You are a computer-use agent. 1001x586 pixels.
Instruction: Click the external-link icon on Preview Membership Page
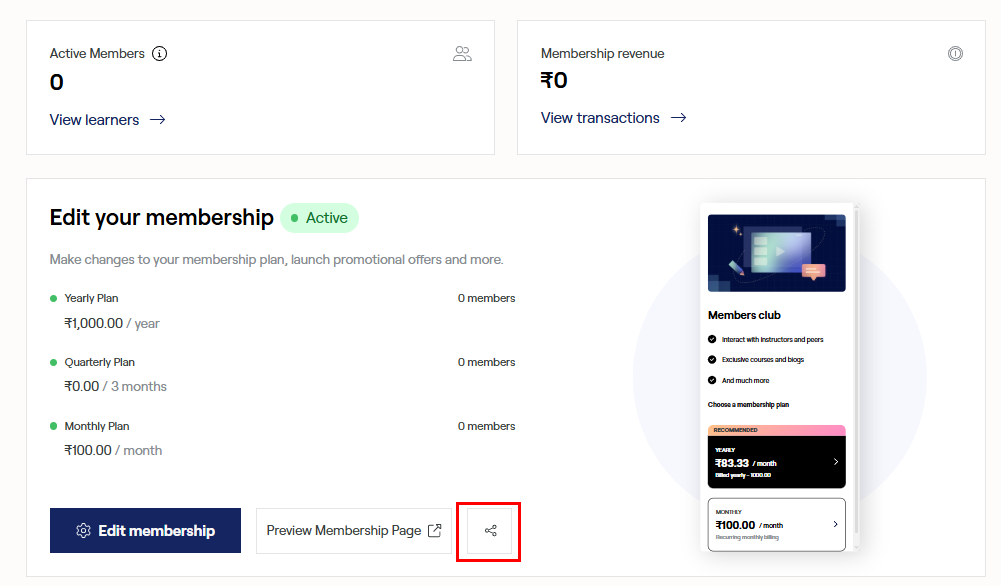(434, 531)
